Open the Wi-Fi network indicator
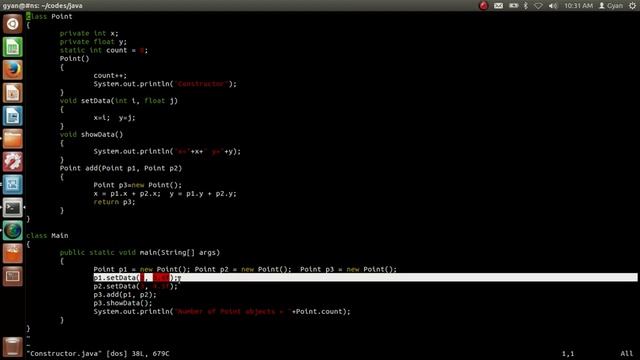 pos(538,6)
